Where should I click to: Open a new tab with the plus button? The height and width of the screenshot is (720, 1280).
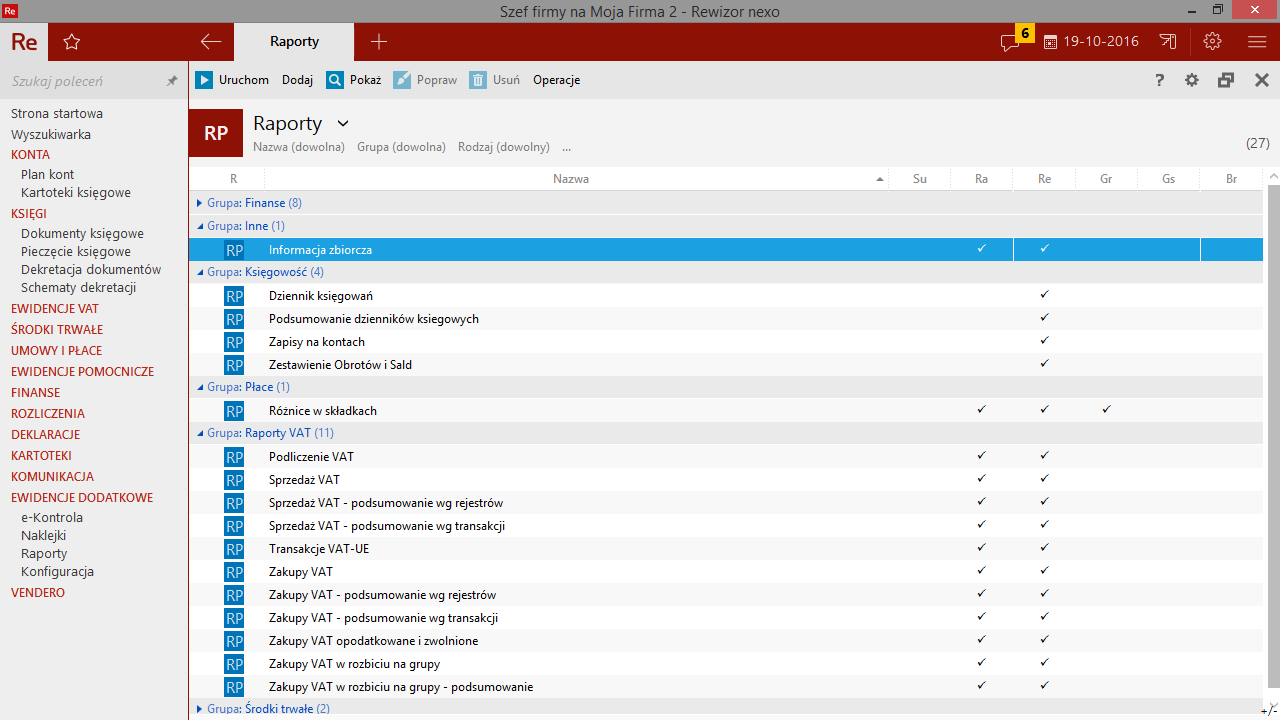(378, 42)
